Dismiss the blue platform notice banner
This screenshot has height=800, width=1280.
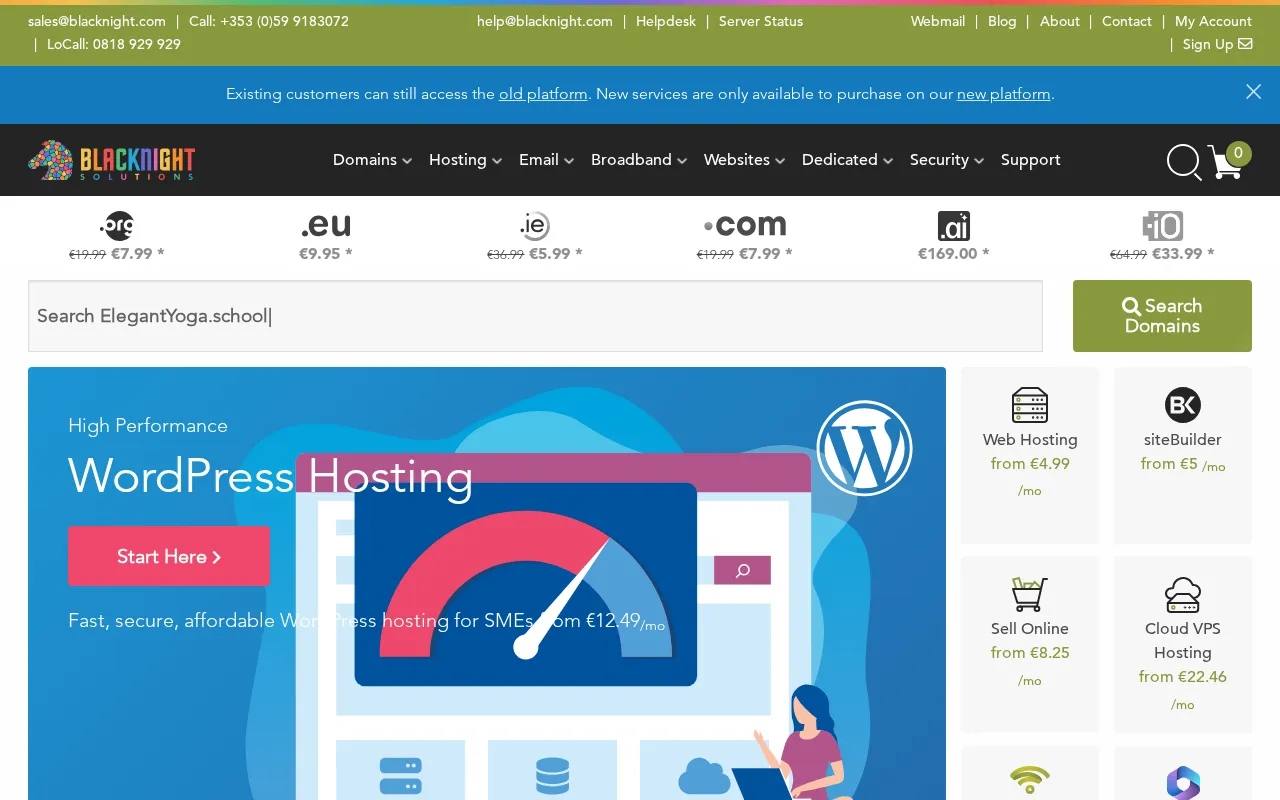[x=1253, y=92]
